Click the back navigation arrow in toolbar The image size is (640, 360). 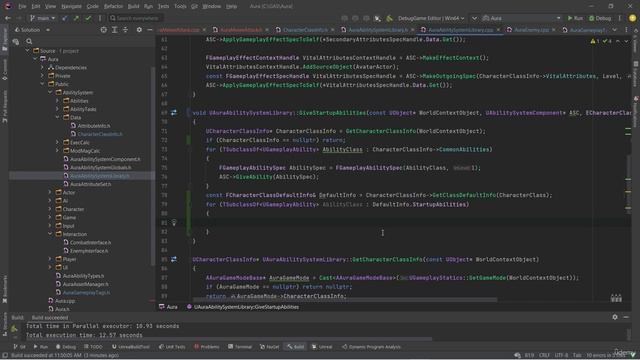coord(8,18)
